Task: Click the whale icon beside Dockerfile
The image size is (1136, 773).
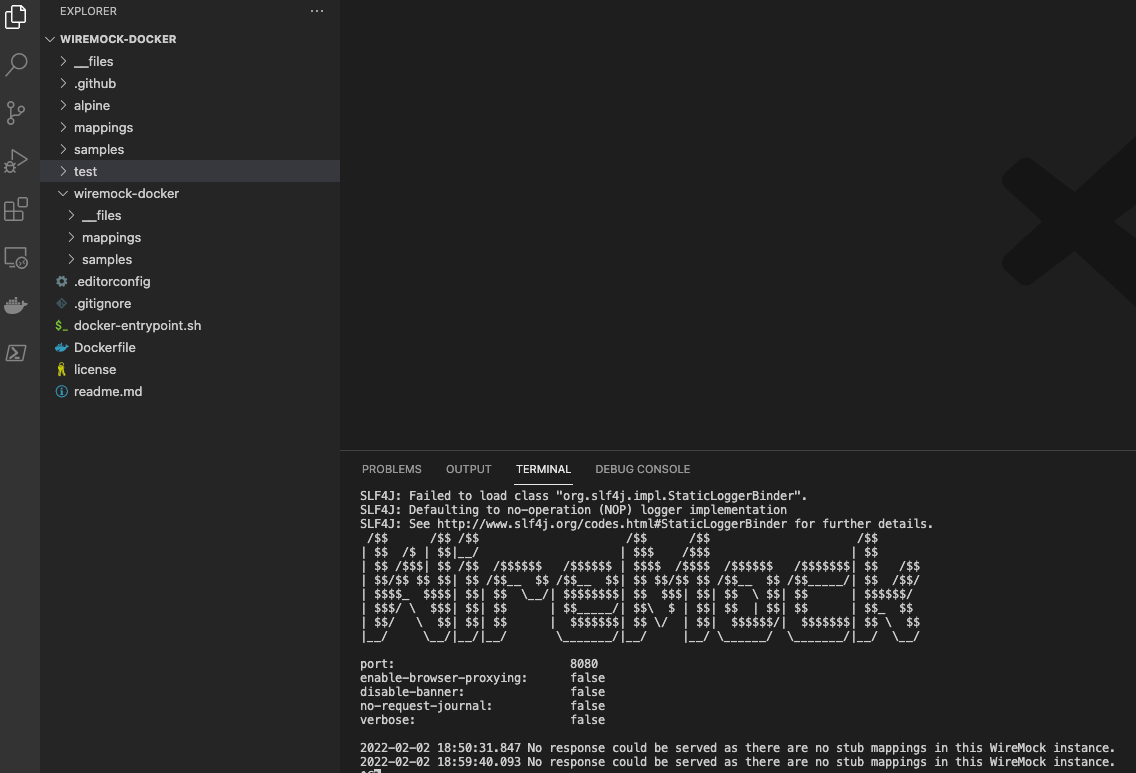Action: (62, 347)
